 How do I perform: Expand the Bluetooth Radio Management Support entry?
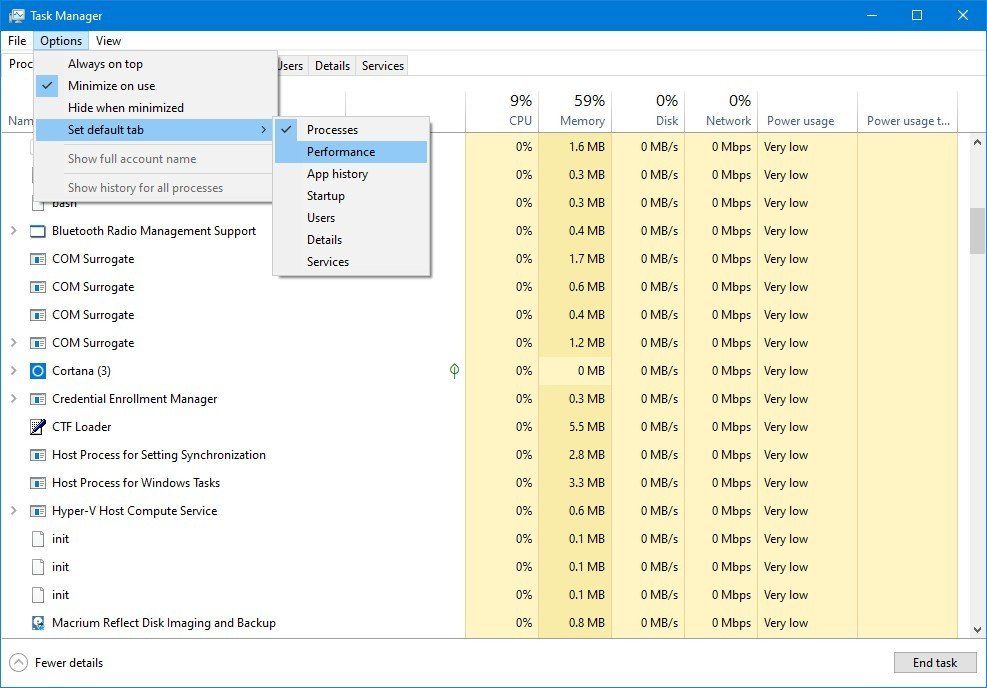click(x=13, y=231)
